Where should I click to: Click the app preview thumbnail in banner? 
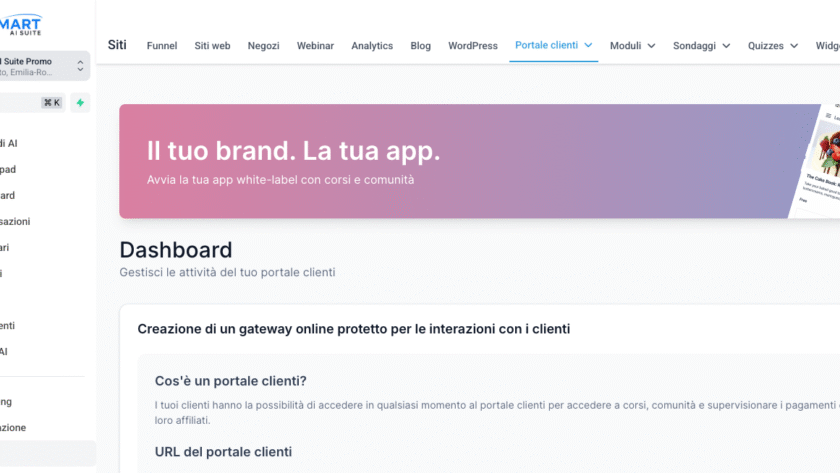point(822,160)
